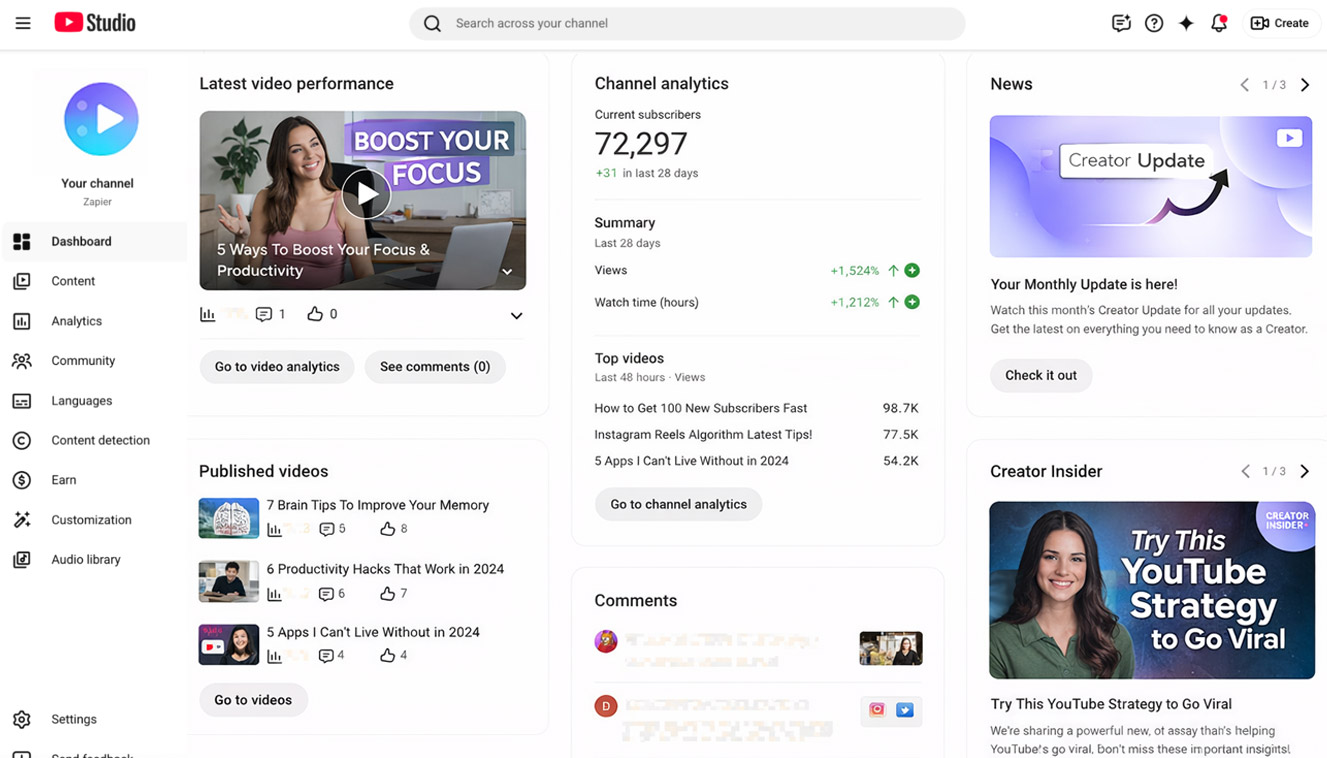The height and width of the screenshot is (758, 1327).
Task: Open the feedback inbox icon top right
Action: (1121, 22)
